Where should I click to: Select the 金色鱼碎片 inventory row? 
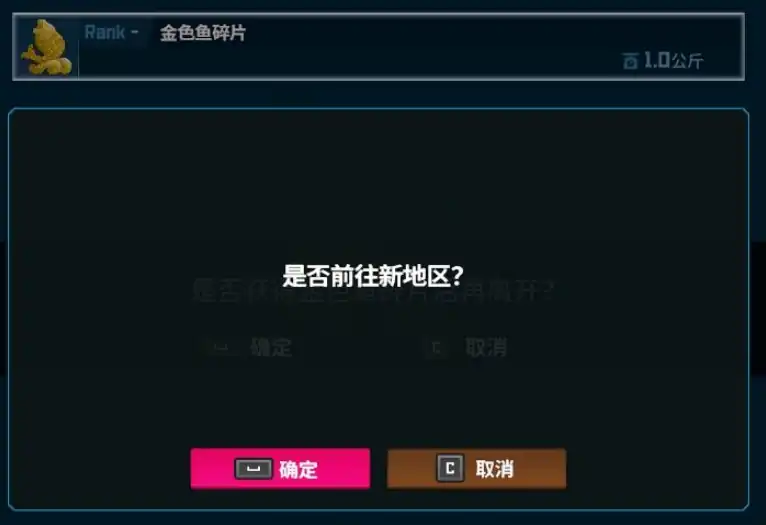pos(379,47)
